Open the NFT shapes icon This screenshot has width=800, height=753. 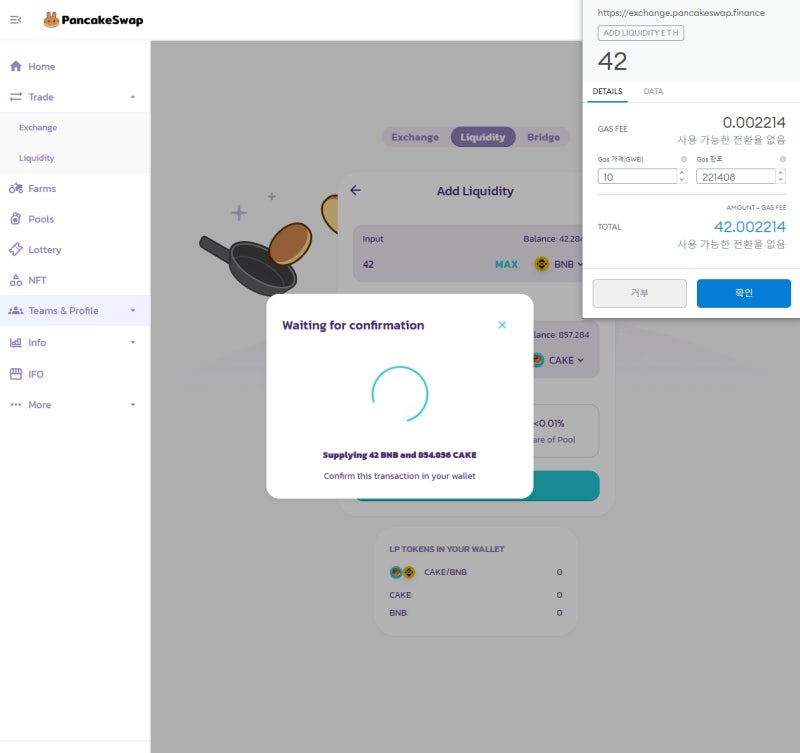click(16, 280)
